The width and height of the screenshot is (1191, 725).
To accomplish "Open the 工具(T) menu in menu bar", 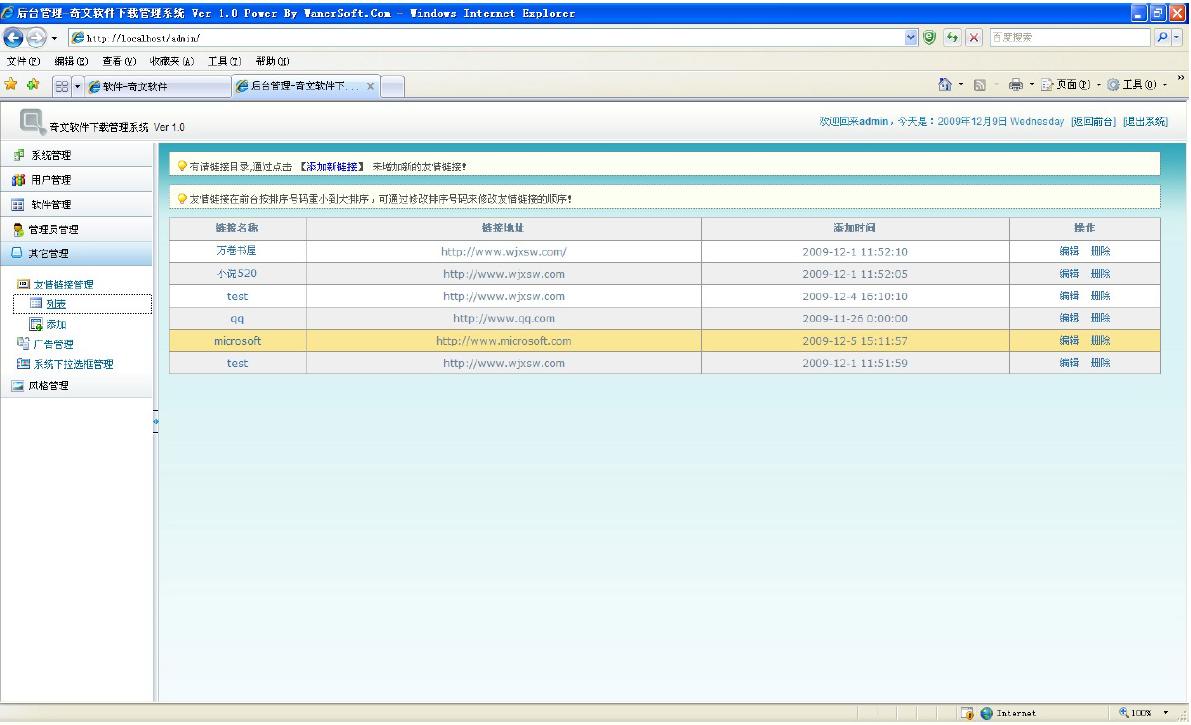I will pos(224,61).
